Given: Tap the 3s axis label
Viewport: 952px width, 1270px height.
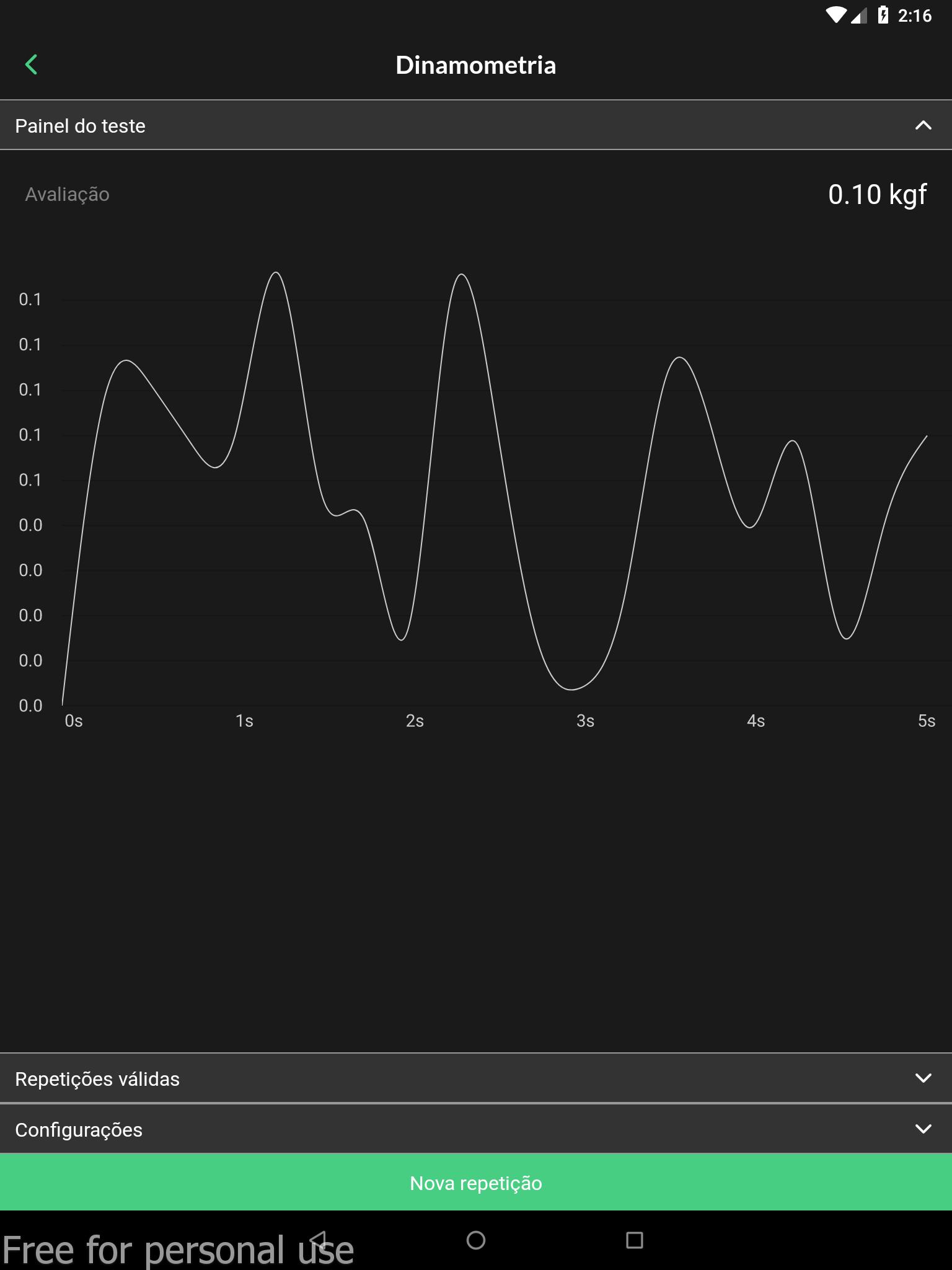Looking at the screenshot, I should pyautogui.click(x=585, y=721).
